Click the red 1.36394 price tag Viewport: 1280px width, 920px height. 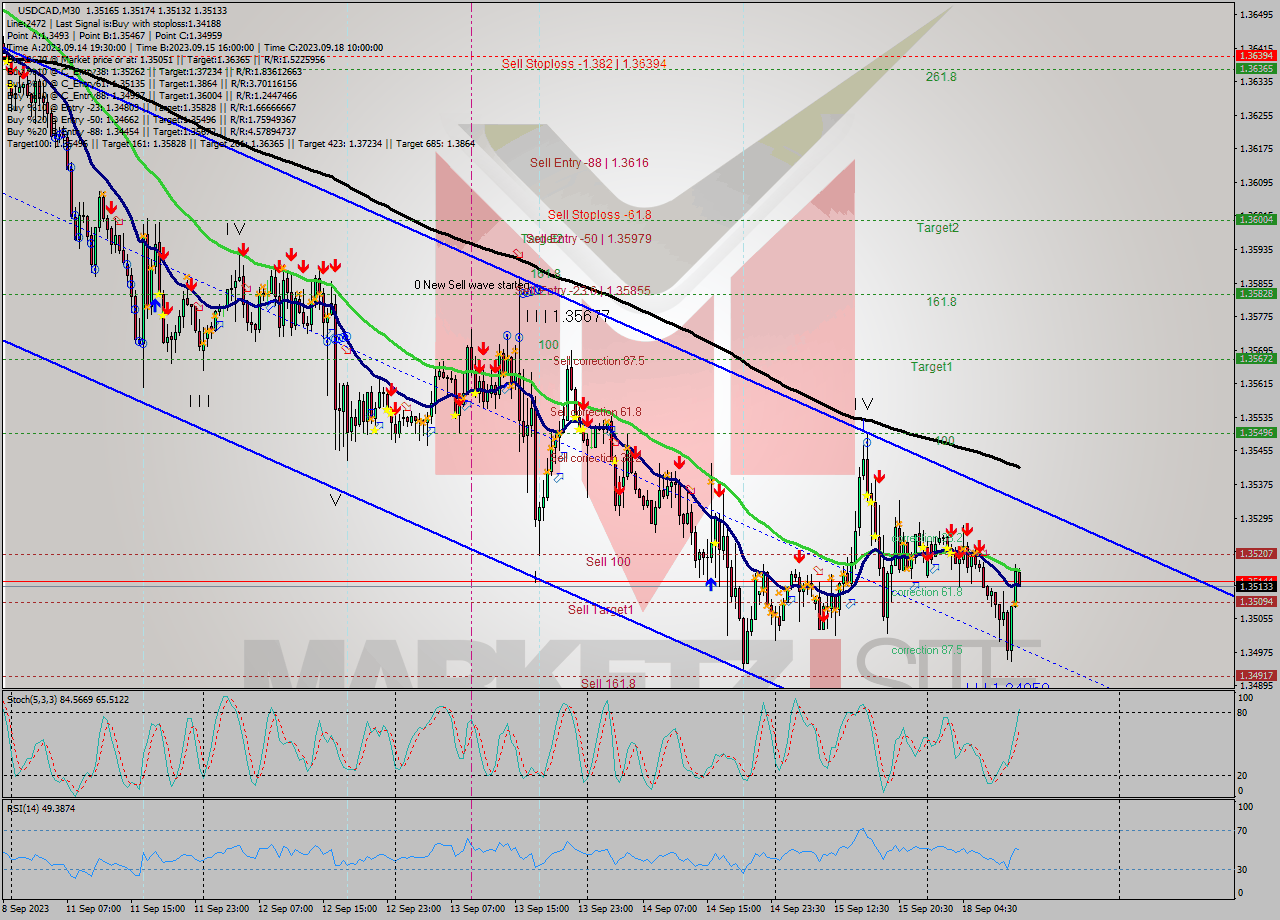coord(1255,56)
